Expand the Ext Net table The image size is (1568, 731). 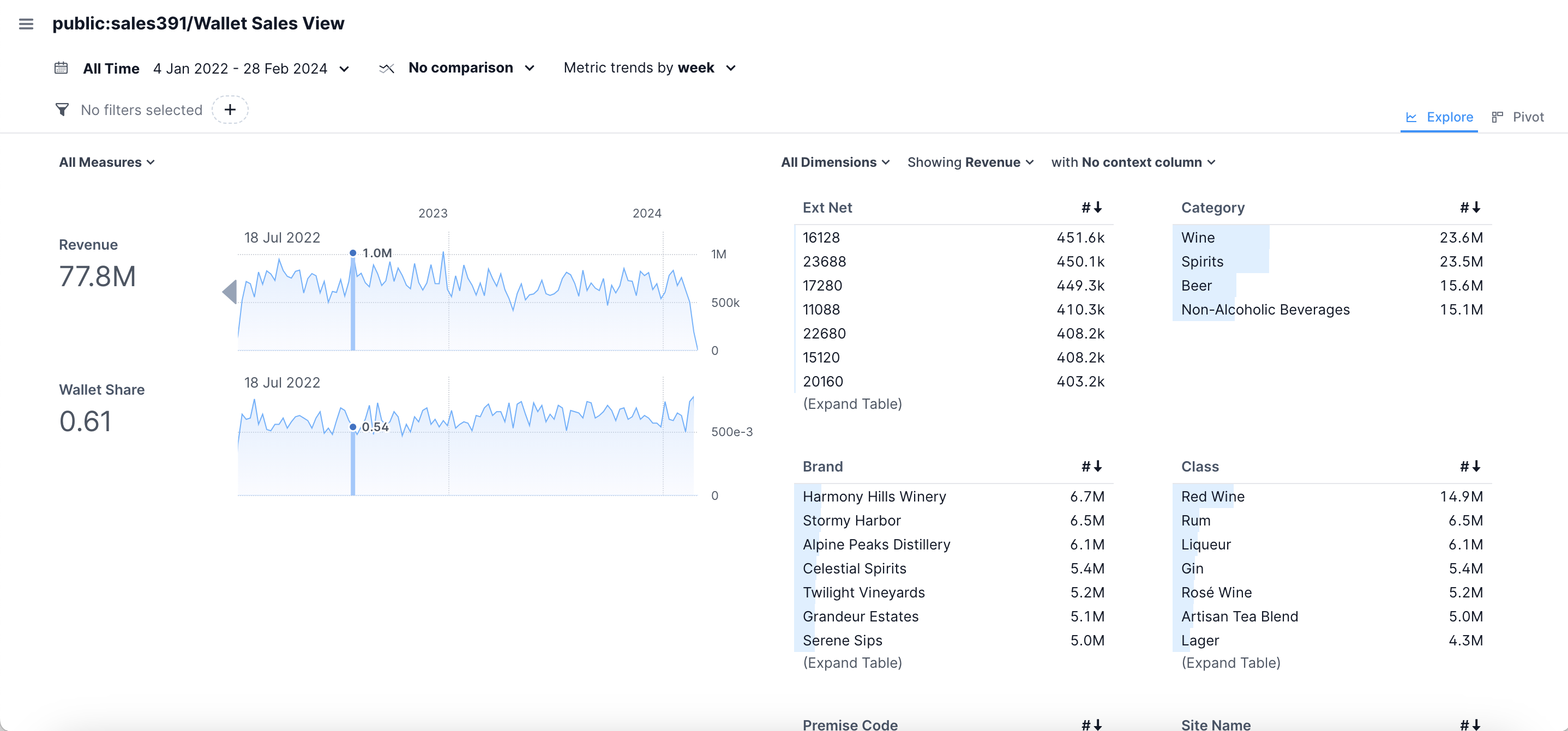pos(852,404)
